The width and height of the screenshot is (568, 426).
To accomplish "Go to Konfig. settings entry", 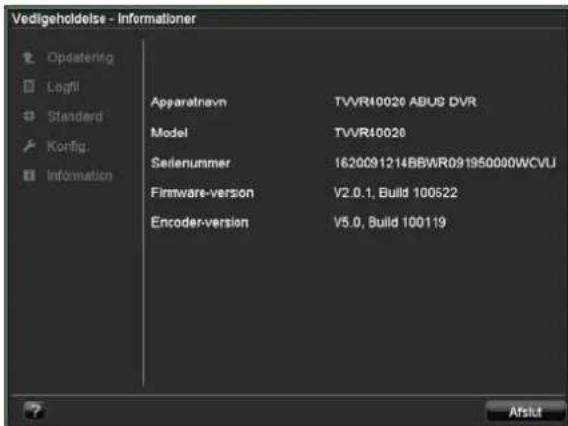I will [67, 146].
